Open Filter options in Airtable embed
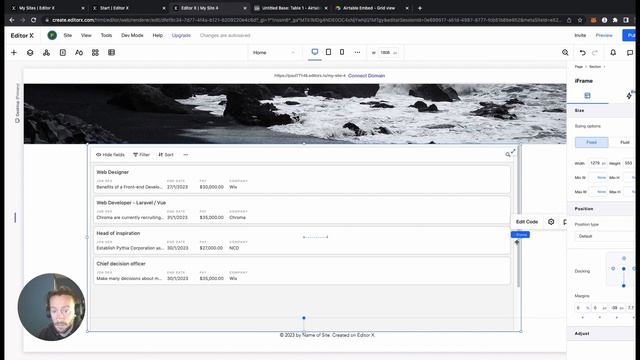Screen dimensions: 640x360 click(x=142, y=155)
